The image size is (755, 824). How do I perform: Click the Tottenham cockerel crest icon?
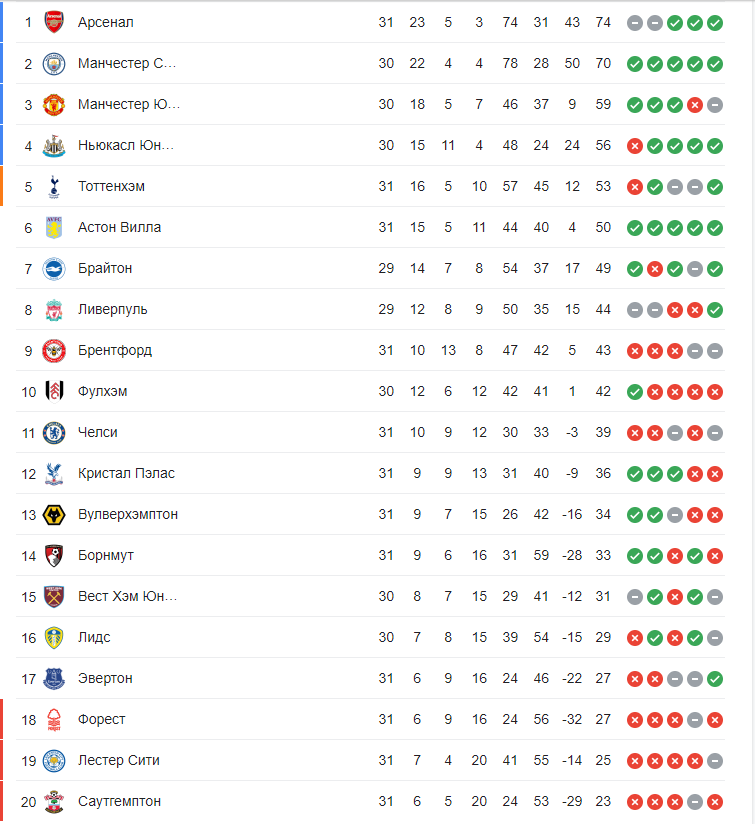click(54, 186)
